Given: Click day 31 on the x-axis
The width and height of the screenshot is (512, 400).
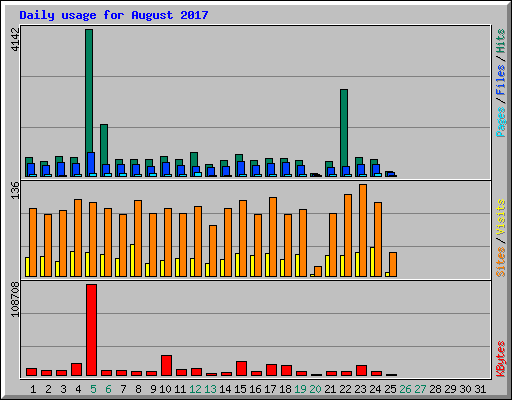Looking at the screenshot, I should coord(480,389).
